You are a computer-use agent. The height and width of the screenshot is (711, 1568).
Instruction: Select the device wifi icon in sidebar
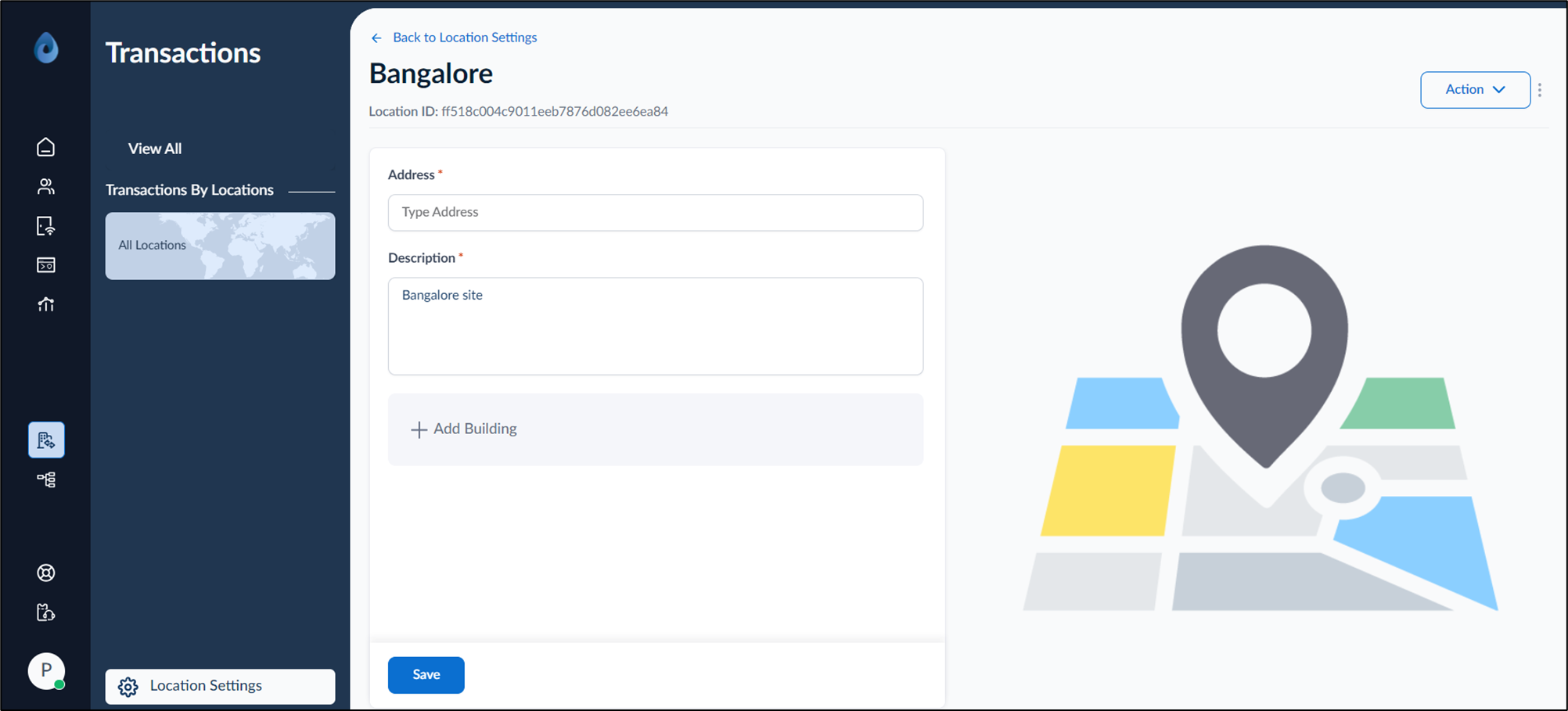point(46,226)
